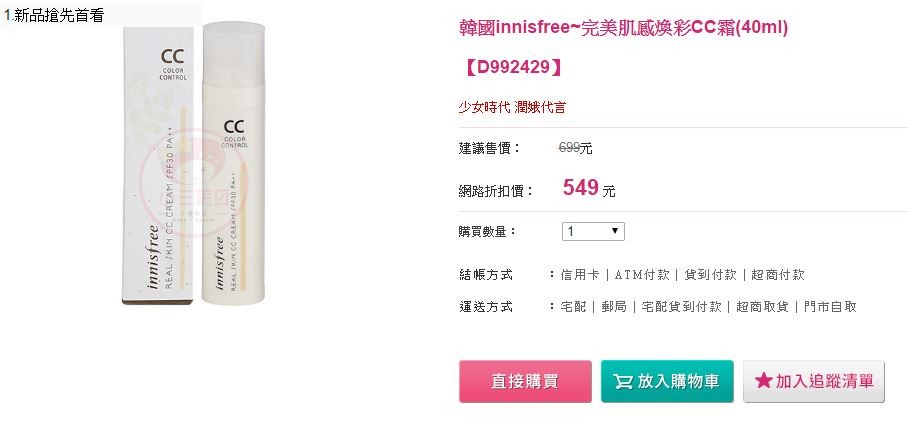
Task: Click the innisfree CC cream product image
Action: (194, 163)
